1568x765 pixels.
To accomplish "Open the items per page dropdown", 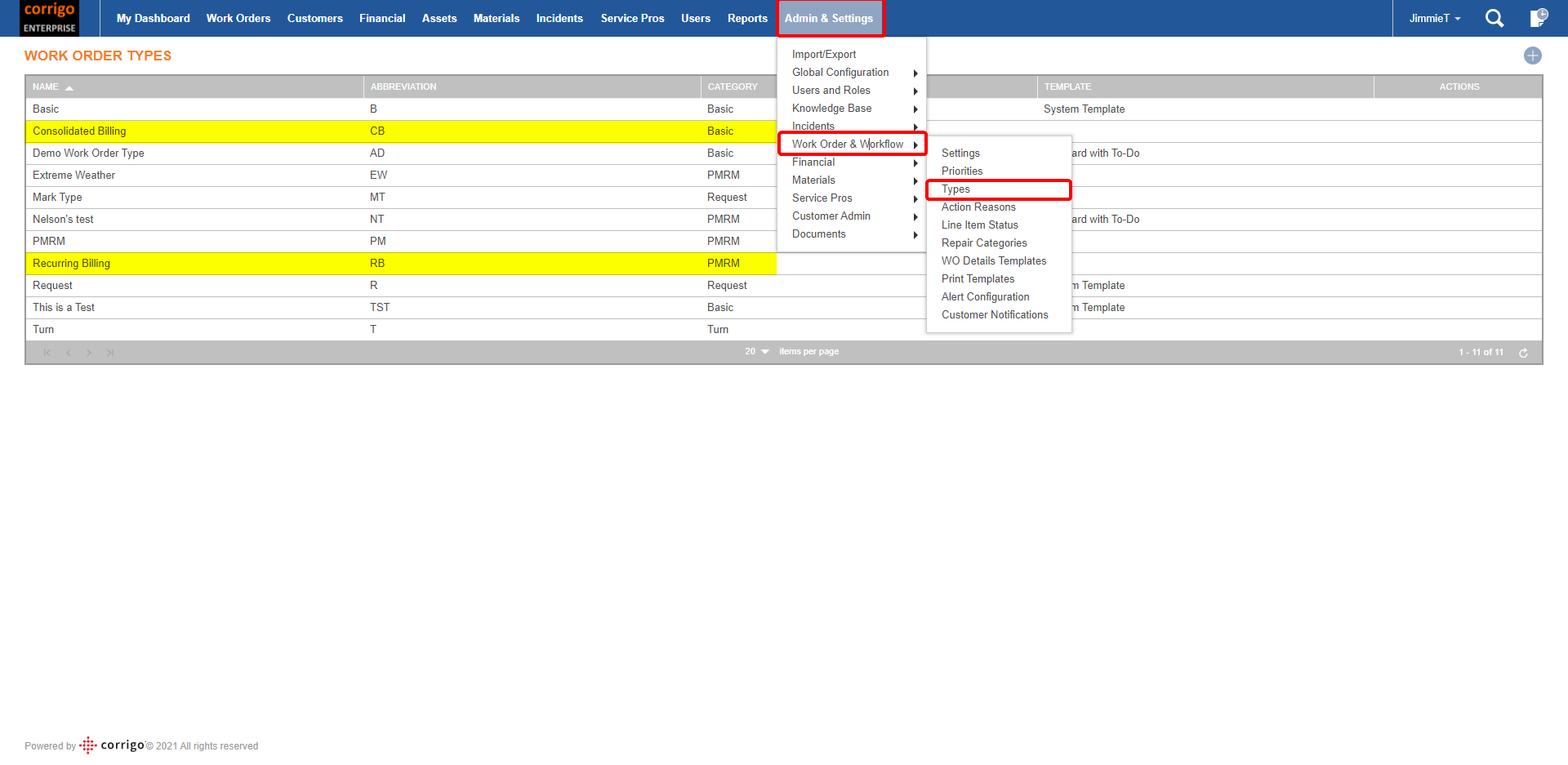I will pos(755,351).
